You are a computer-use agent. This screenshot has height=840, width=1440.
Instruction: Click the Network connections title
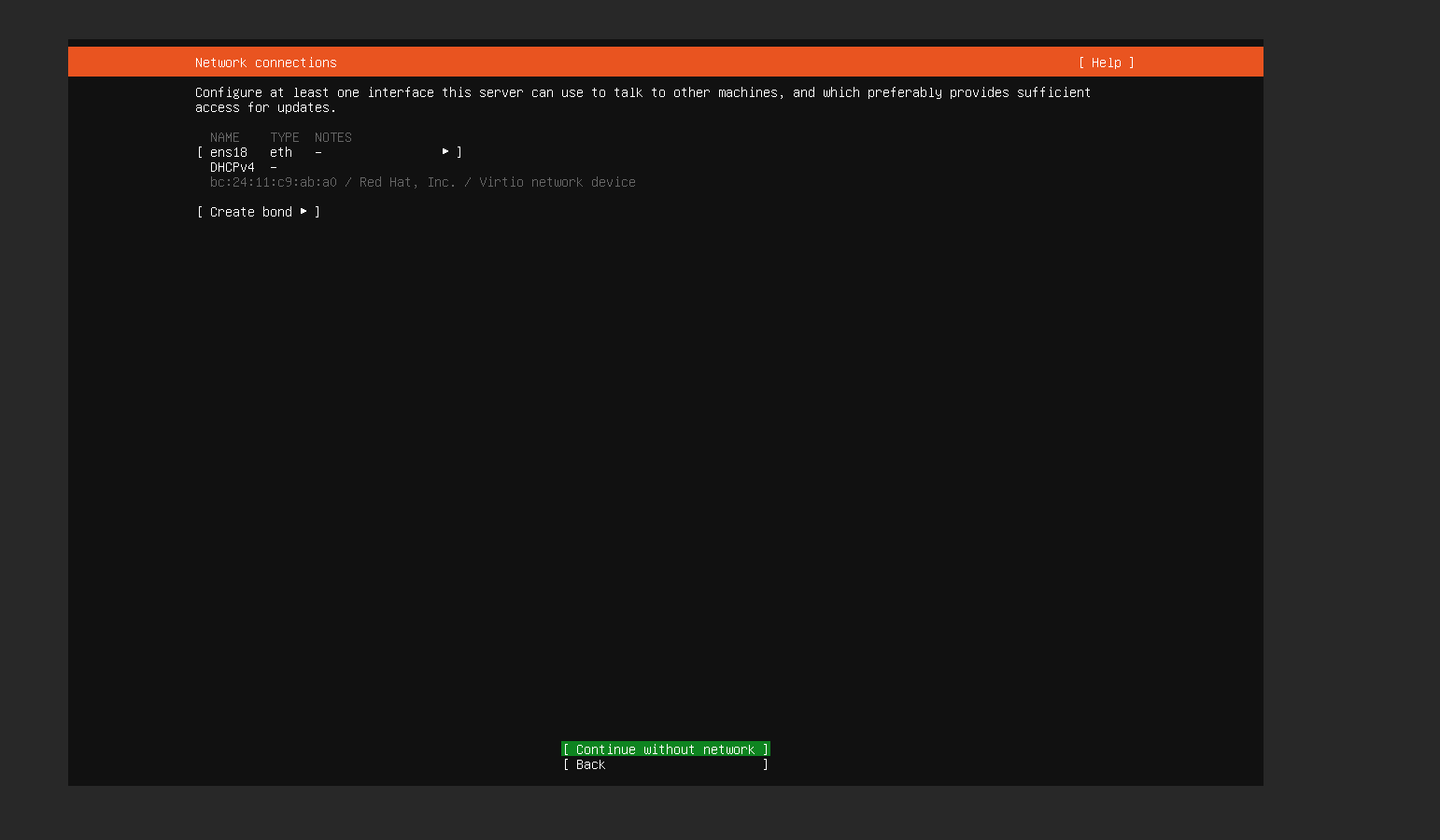266,63
